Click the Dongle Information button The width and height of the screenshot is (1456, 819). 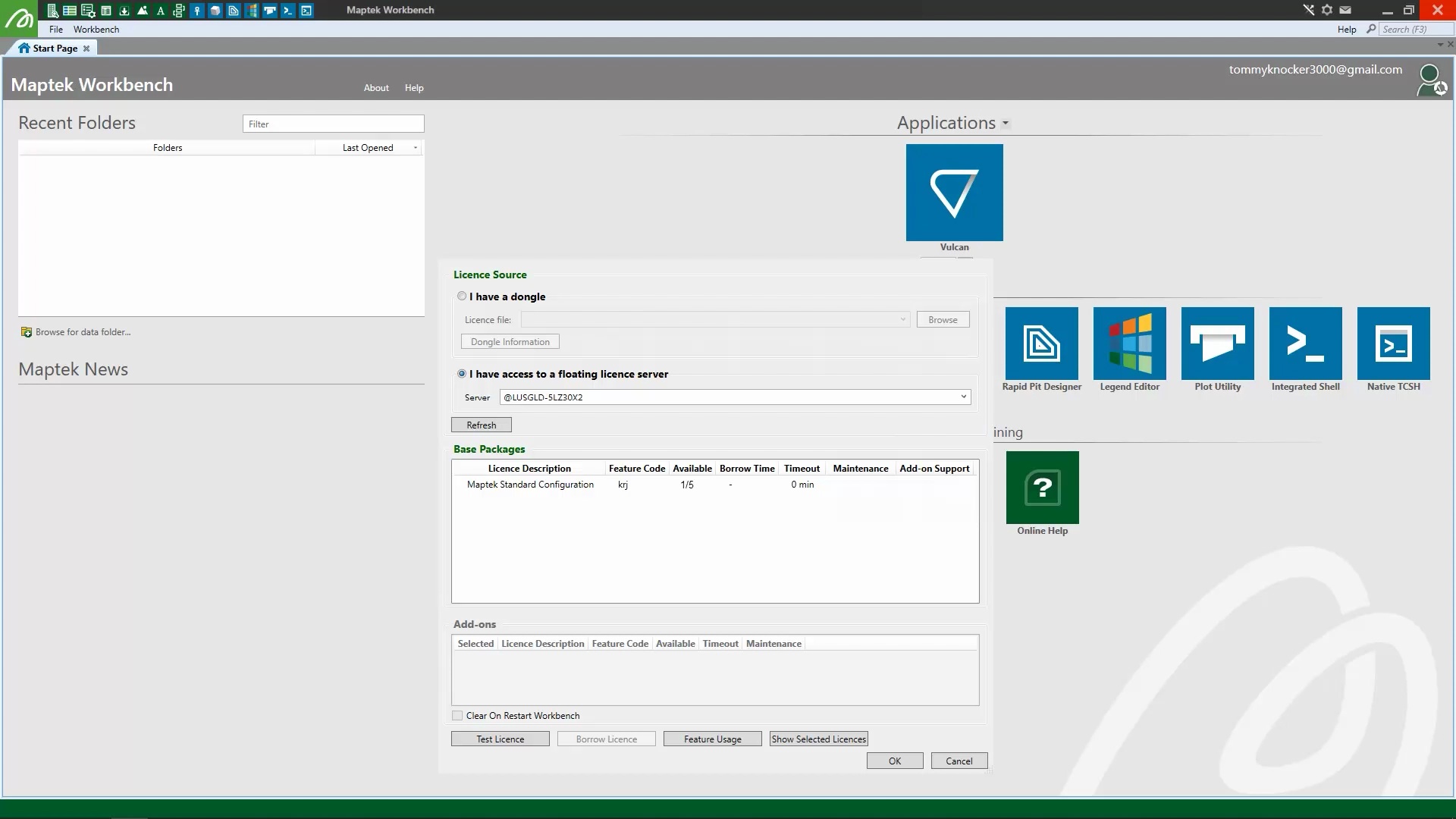tap(510, 342)
